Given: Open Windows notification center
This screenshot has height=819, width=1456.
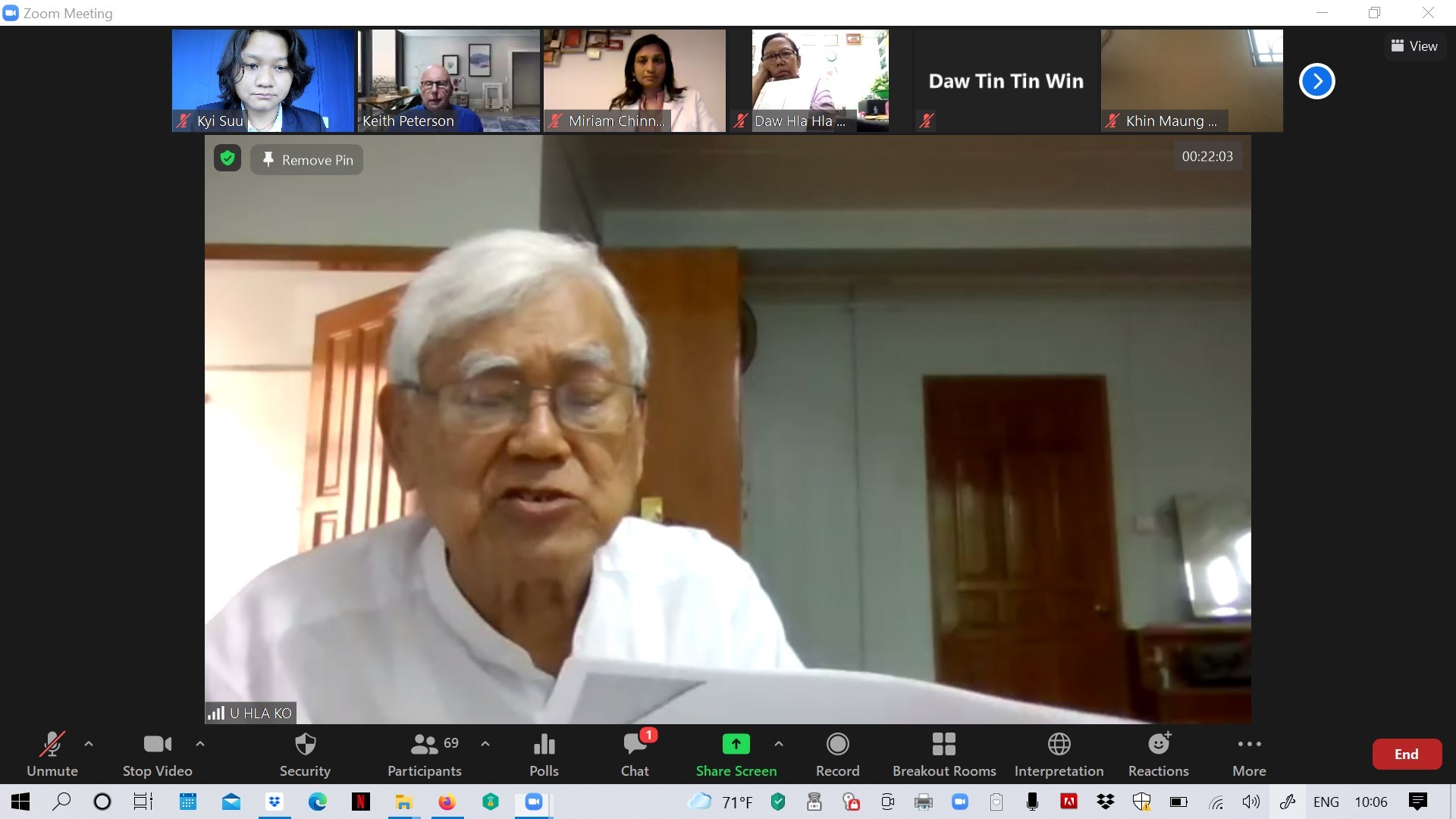Looking at the screenshot, I should point(1418,802).
